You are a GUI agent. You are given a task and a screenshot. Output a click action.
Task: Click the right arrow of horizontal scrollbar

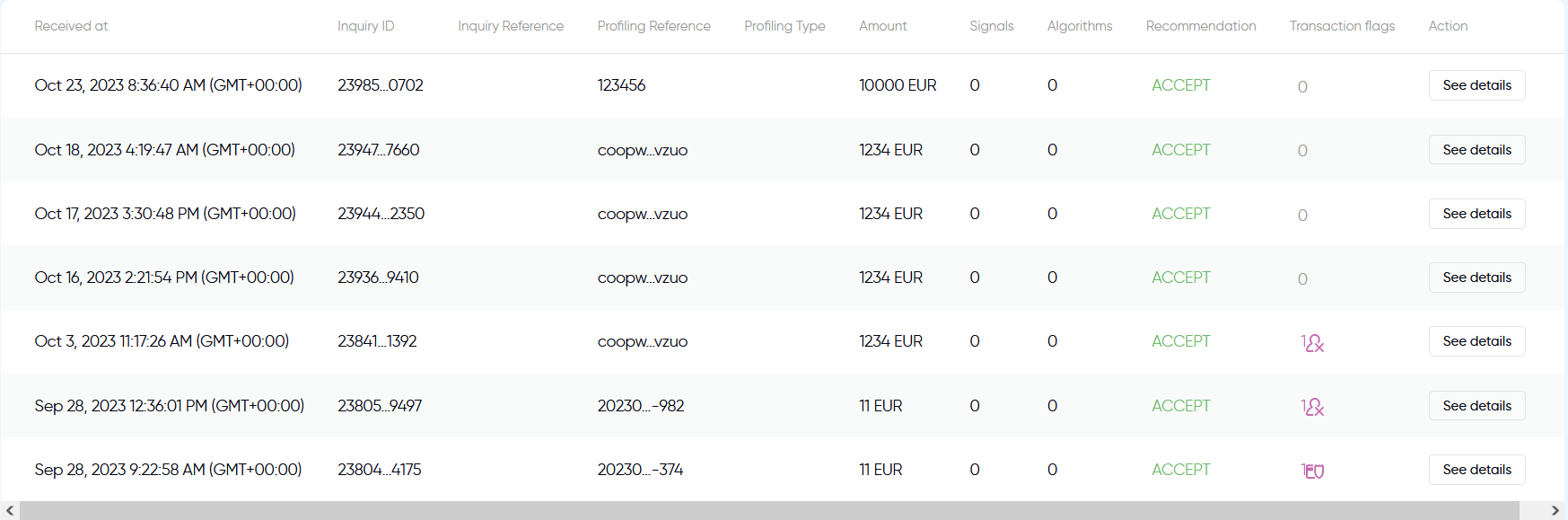tap(1555, 510)
